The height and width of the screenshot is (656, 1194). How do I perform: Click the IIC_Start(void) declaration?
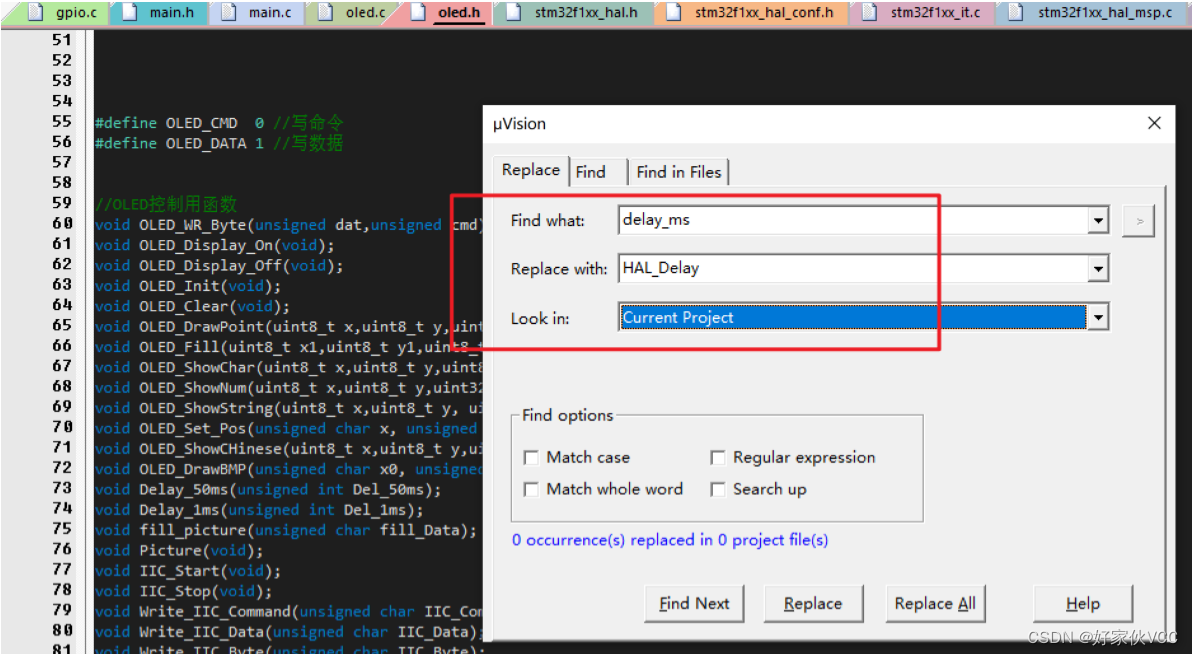point(188,571)
